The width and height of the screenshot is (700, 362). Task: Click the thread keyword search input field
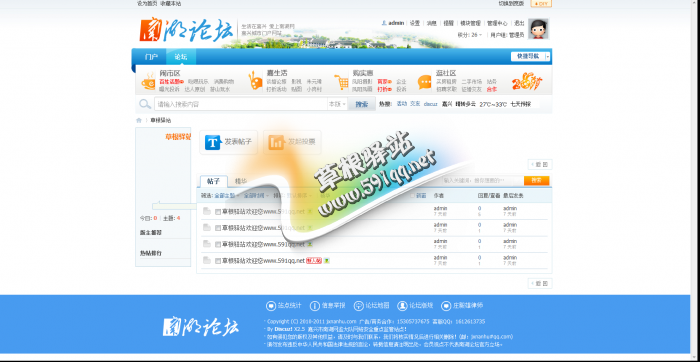pos(482,180)
